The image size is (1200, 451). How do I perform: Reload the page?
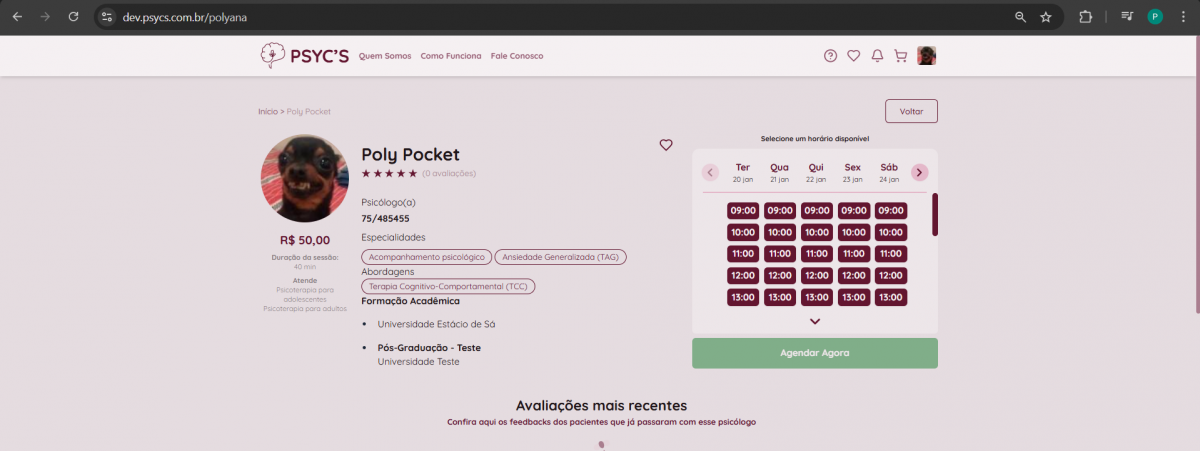[73, 17]
